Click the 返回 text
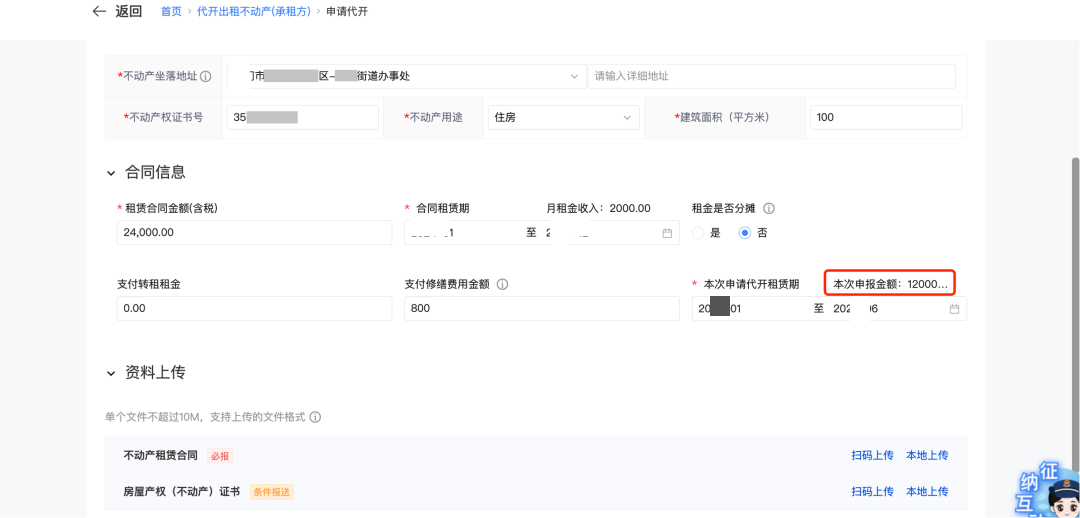 tap(128, 12)
